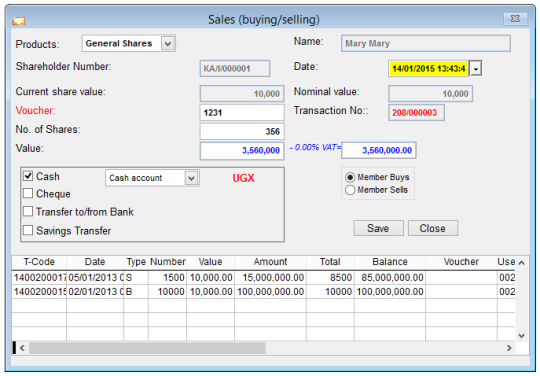Click the Voucher input field

point(242,113)
